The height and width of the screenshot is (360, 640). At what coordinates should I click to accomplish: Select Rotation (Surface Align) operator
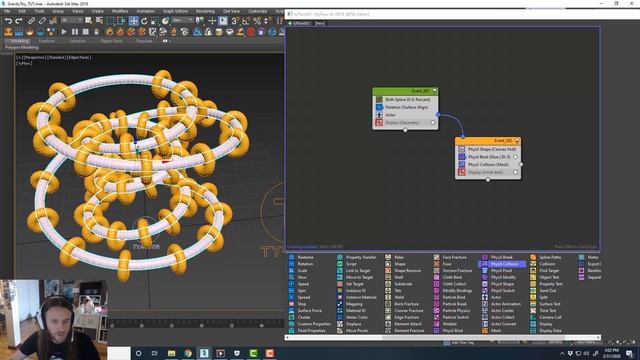(405, 107)
